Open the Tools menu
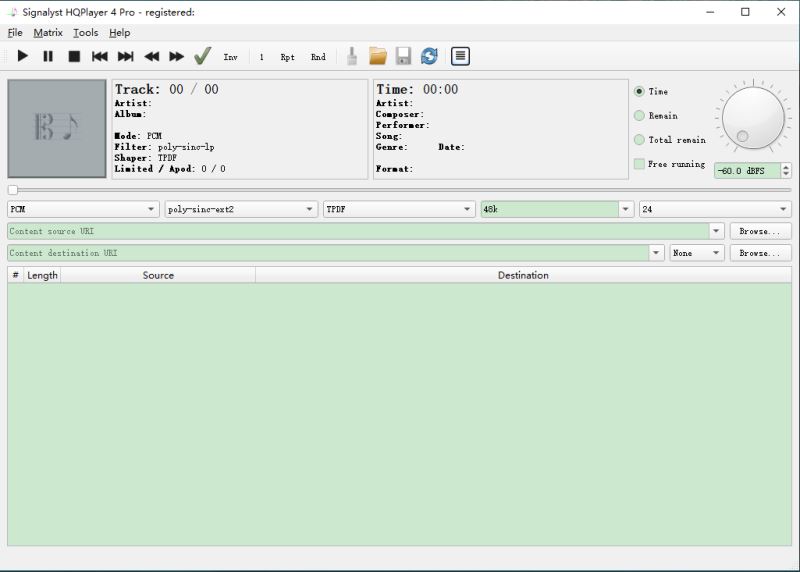This screenshot has width=800, height=572. pos(86,33)
